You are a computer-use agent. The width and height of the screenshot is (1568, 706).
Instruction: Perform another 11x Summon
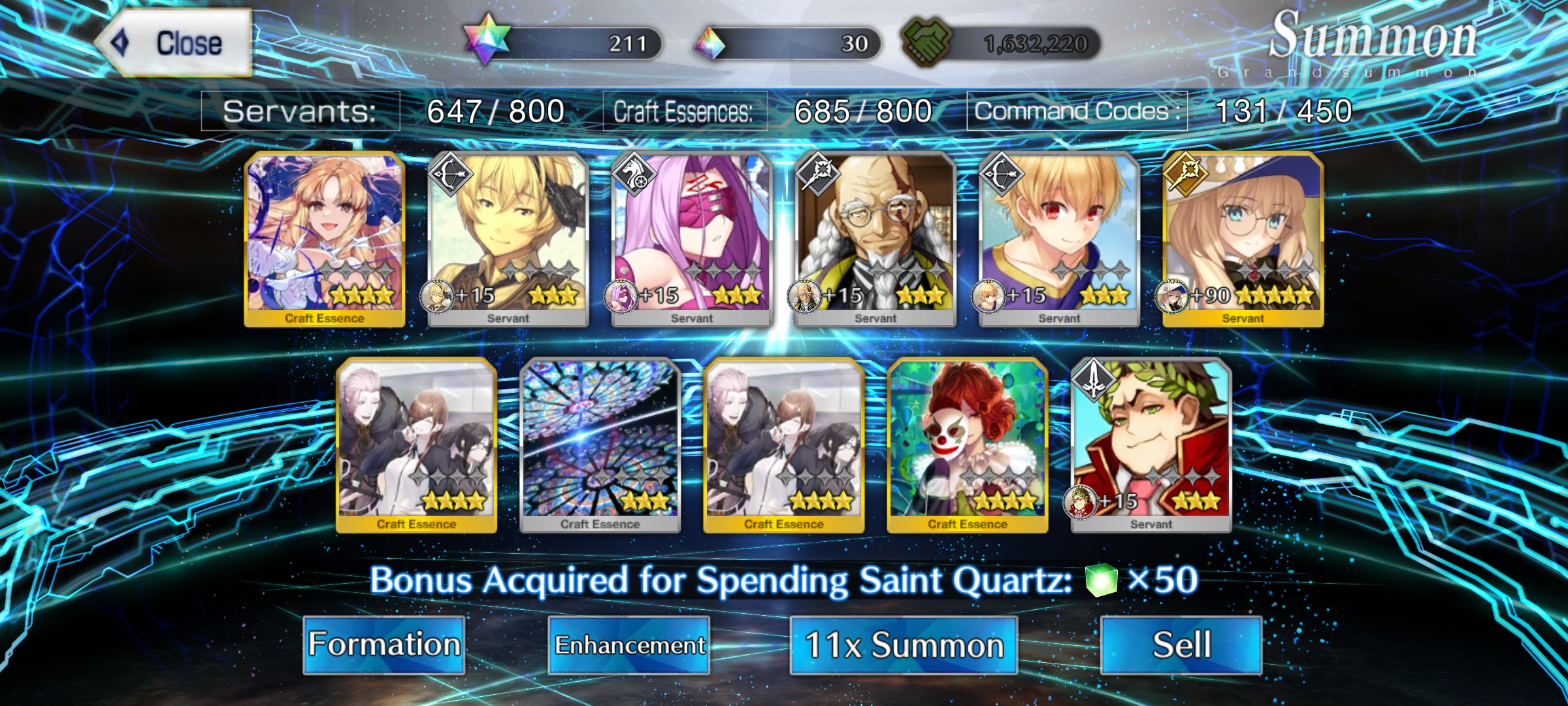pos(904,645)
